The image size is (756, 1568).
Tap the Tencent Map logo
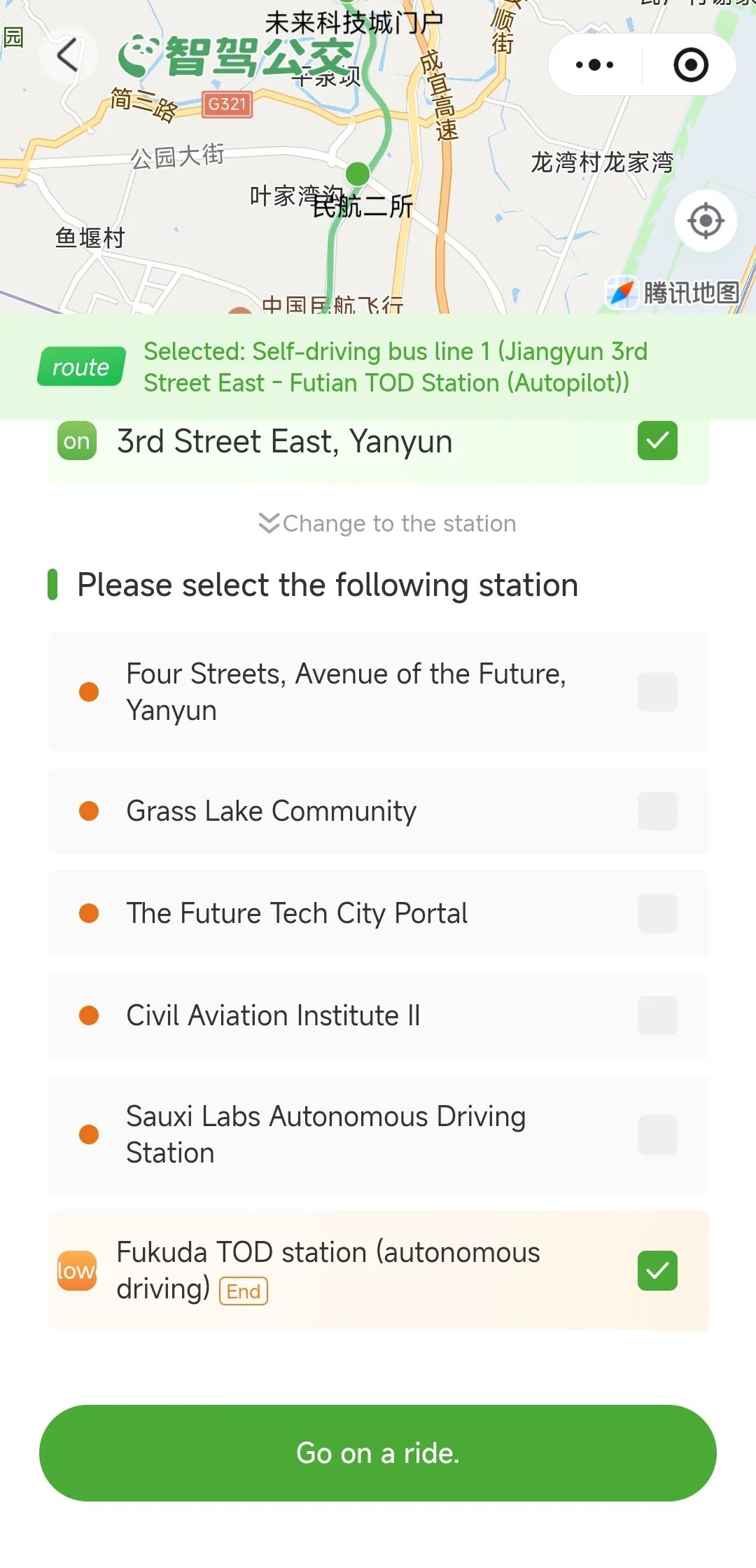[x=673, y=292]
